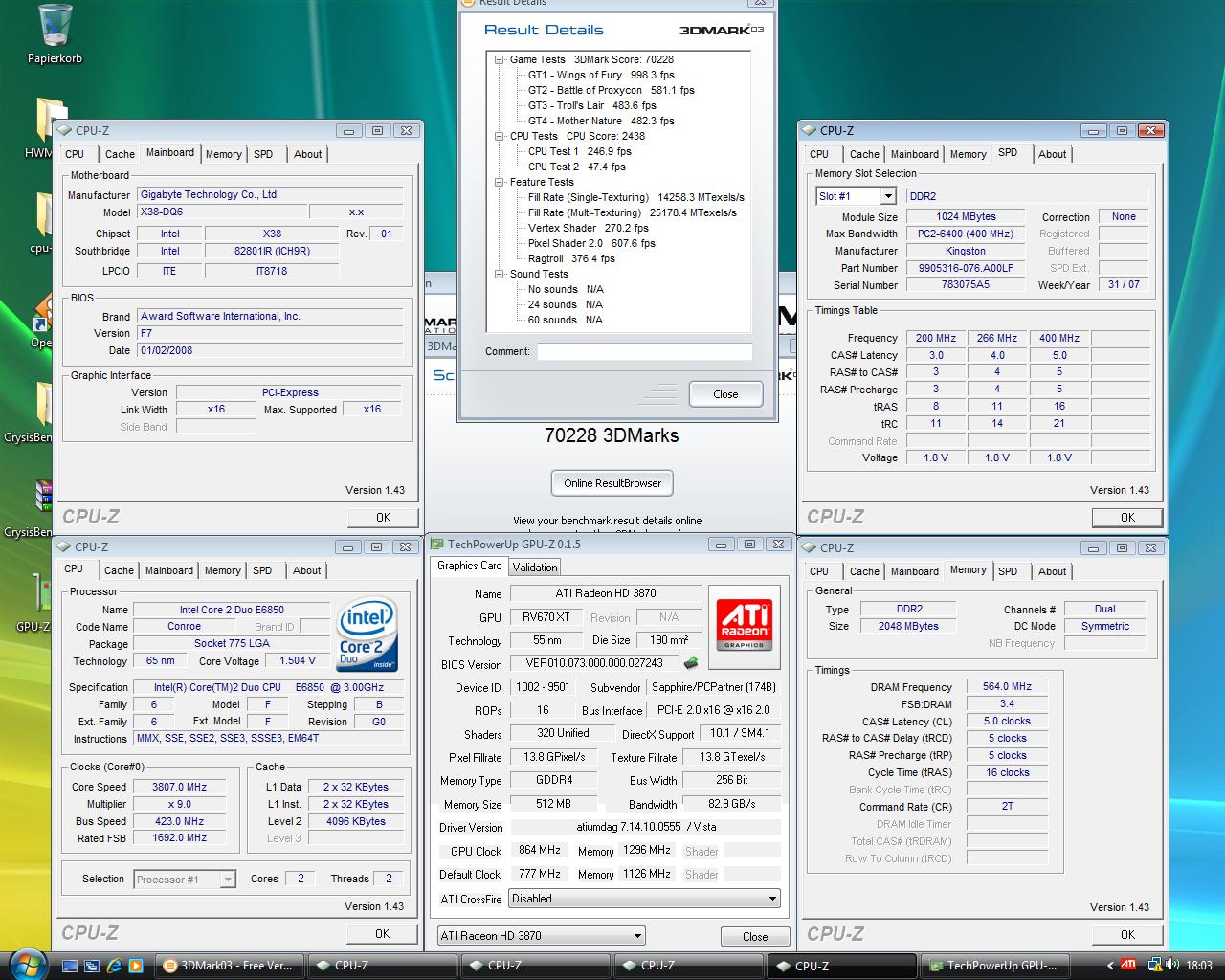Open the Slot #1 memory slot dropdown
1225x980 pixels.
click(x=887, y=196)
